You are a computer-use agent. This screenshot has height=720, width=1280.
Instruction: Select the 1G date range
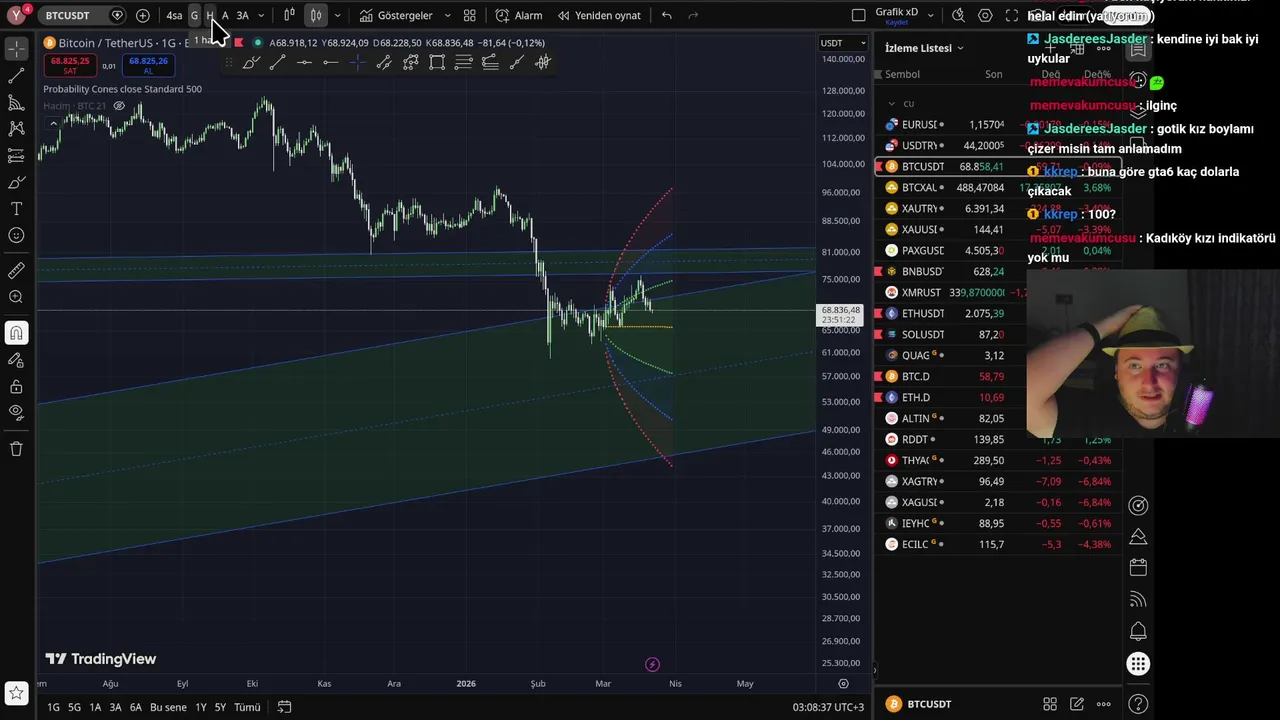pyautogui.click(x=53, y=707)
